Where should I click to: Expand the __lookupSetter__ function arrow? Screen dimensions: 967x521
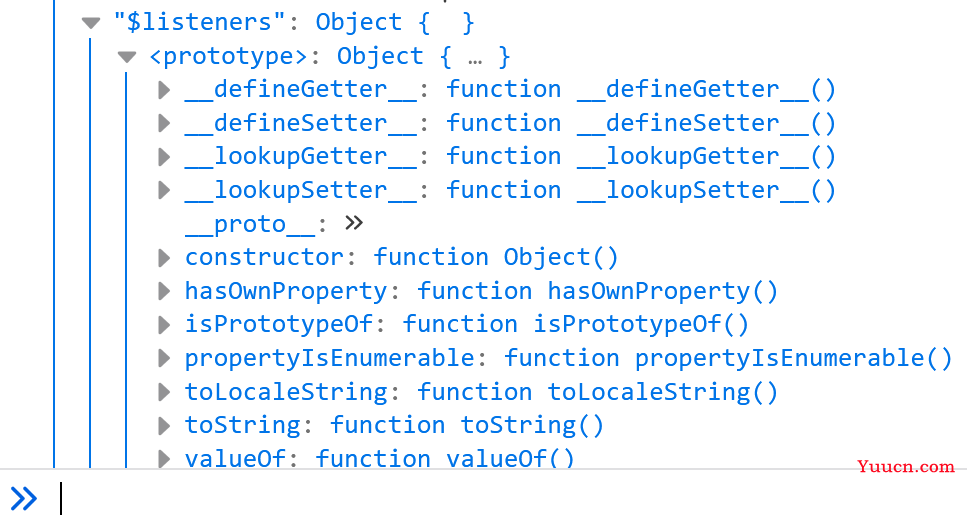point(164,190)
